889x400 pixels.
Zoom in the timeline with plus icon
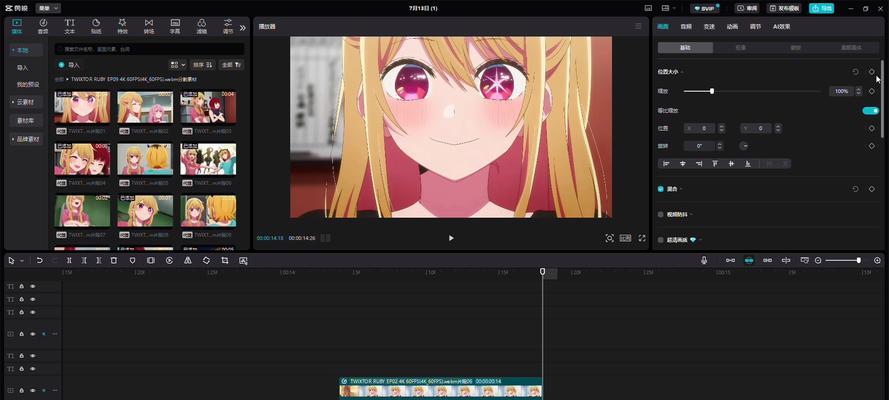click(878, 260)
